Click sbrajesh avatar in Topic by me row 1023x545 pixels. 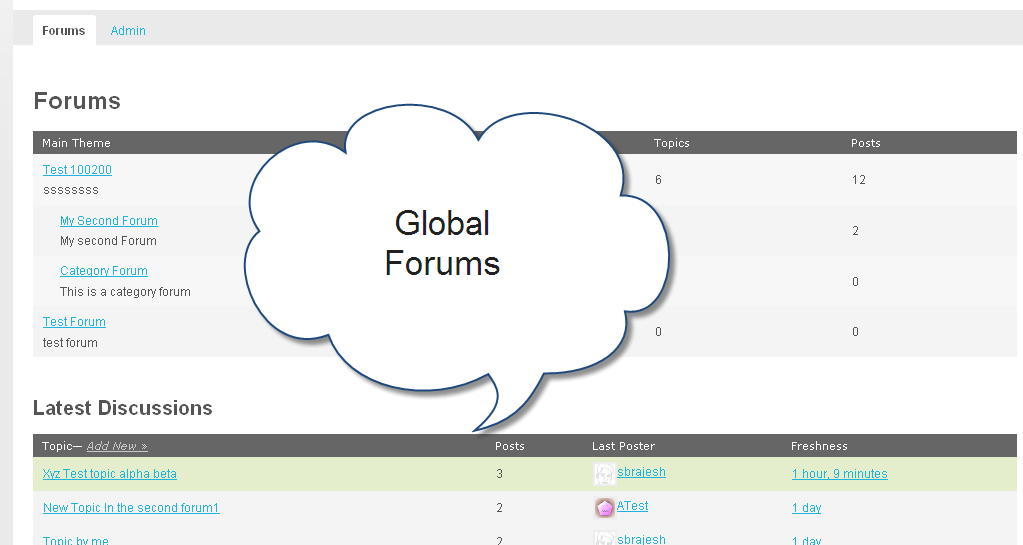pyautogui.click(x=605, y=539)
